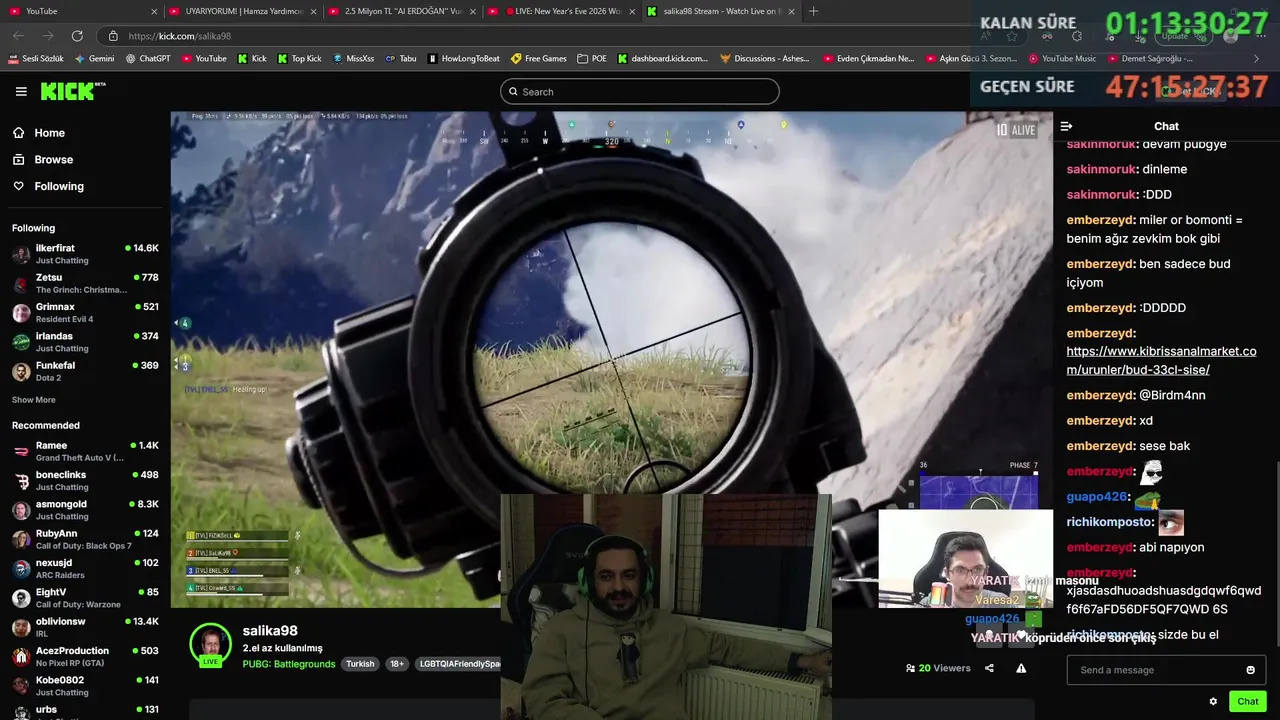This screenshot has width=1280, height=720.
Task: Open nexusjd recommended channel
Action: click(85, 568)
